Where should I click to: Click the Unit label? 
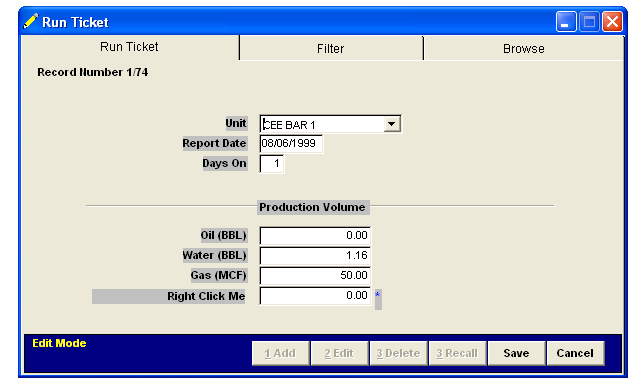click(236, 123)
